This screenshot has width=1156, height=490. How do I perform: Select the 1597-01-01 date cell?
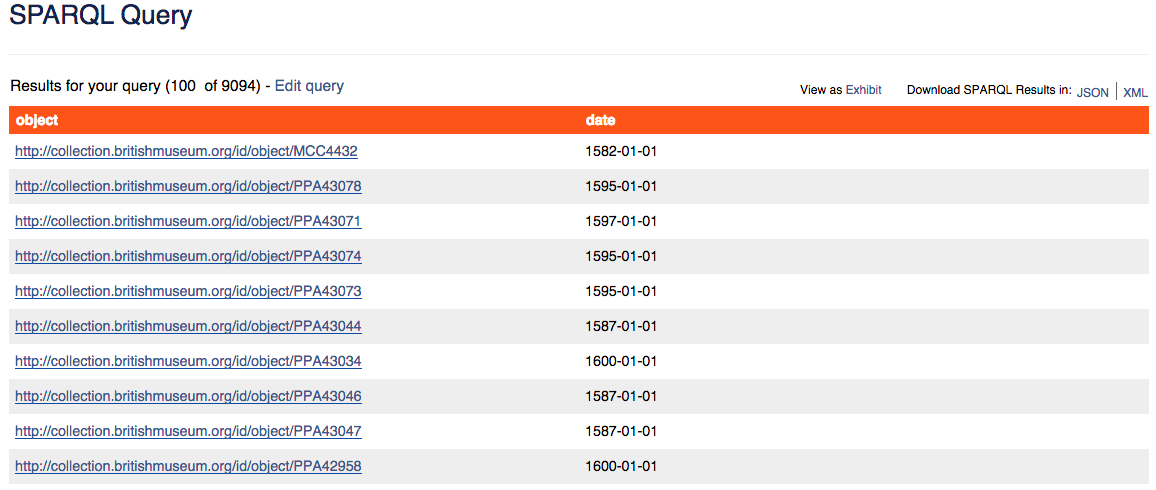pos(620,221)
